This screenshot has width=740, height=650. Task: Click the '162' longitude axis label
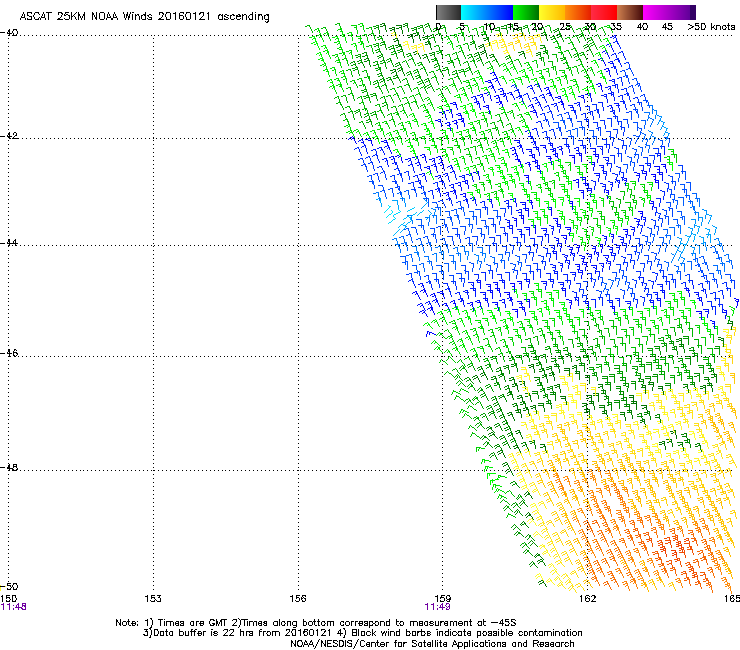pyautogui.click(x=587, y=599)
